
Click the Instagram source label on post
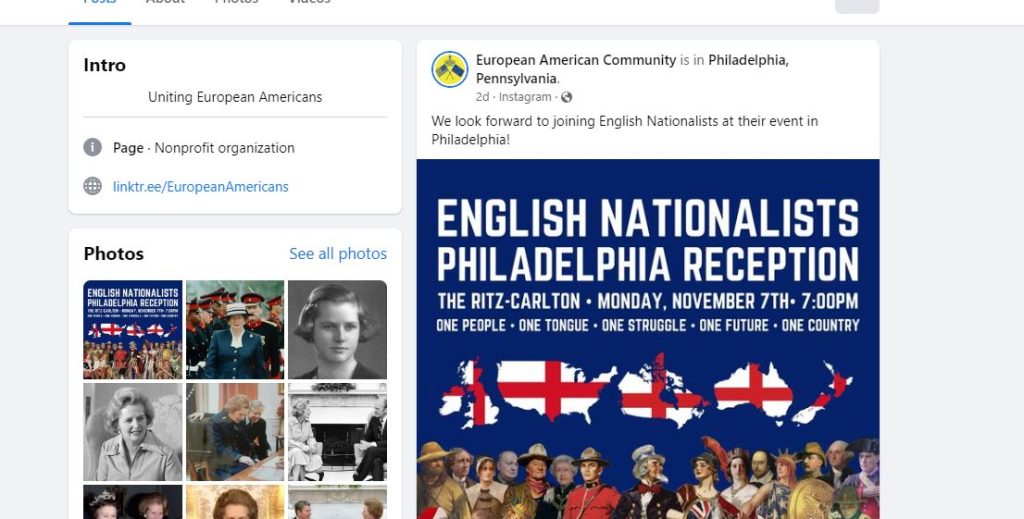click(525, 97)
